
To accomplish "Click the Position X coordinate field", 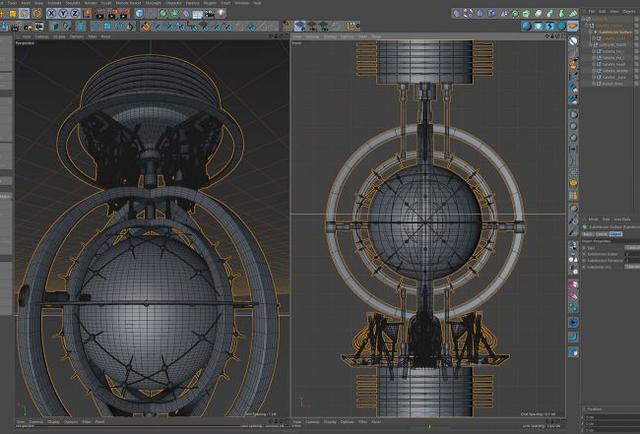I will (612, 417).
